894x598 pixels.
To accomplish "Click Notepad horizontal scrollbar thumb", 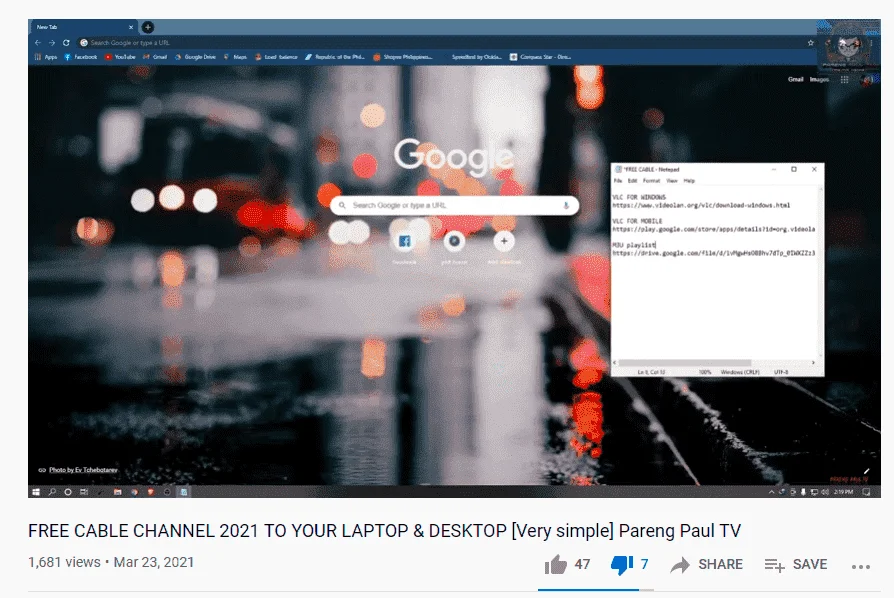I will coord(685,363).
